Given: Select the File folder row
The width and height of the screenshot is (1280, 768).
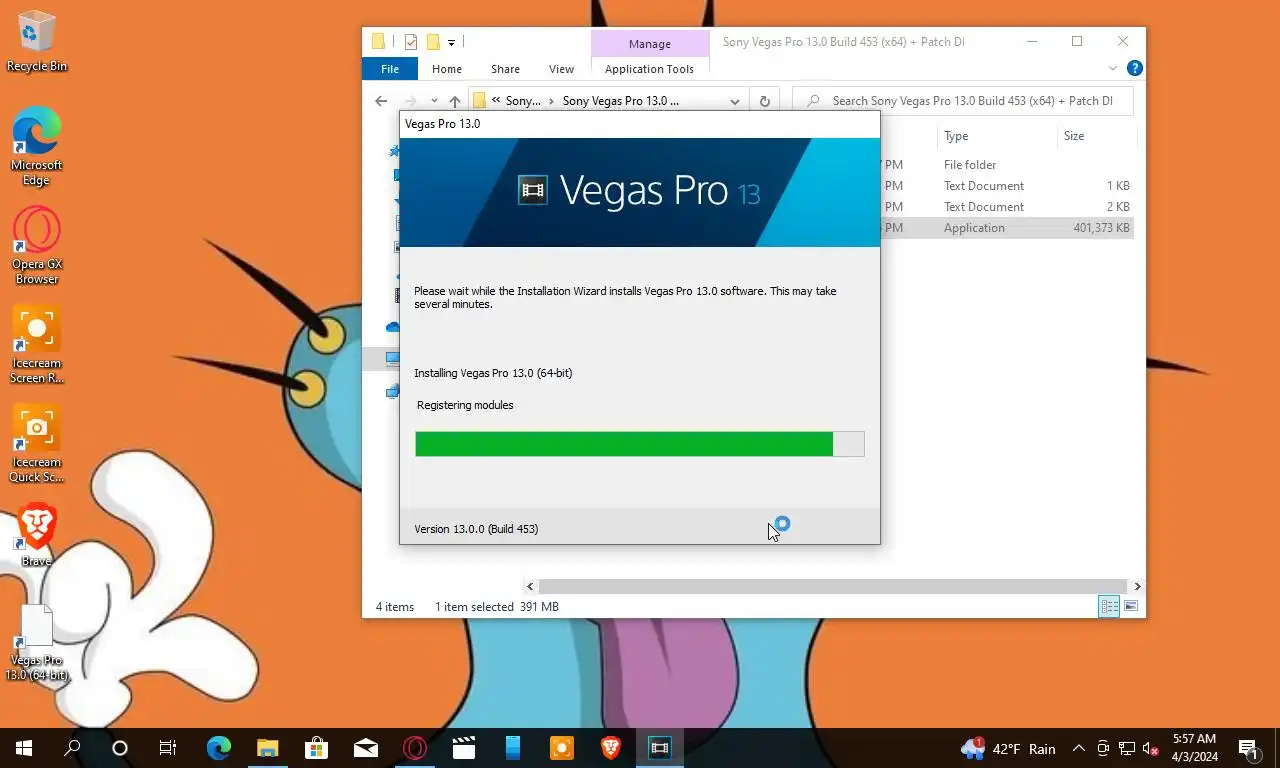Looking at the screenshot, I should 1008,165.
